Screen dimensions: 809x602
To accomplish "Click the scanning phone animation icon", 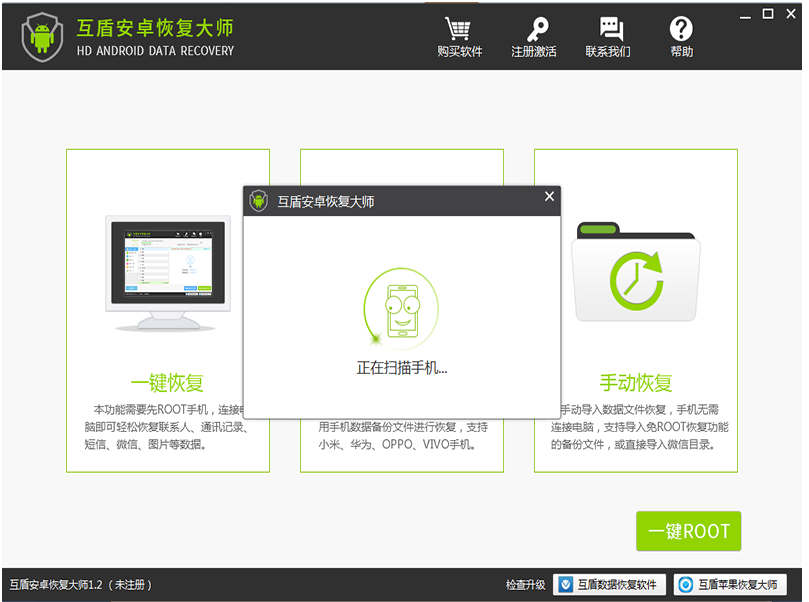I will (401, 307).
